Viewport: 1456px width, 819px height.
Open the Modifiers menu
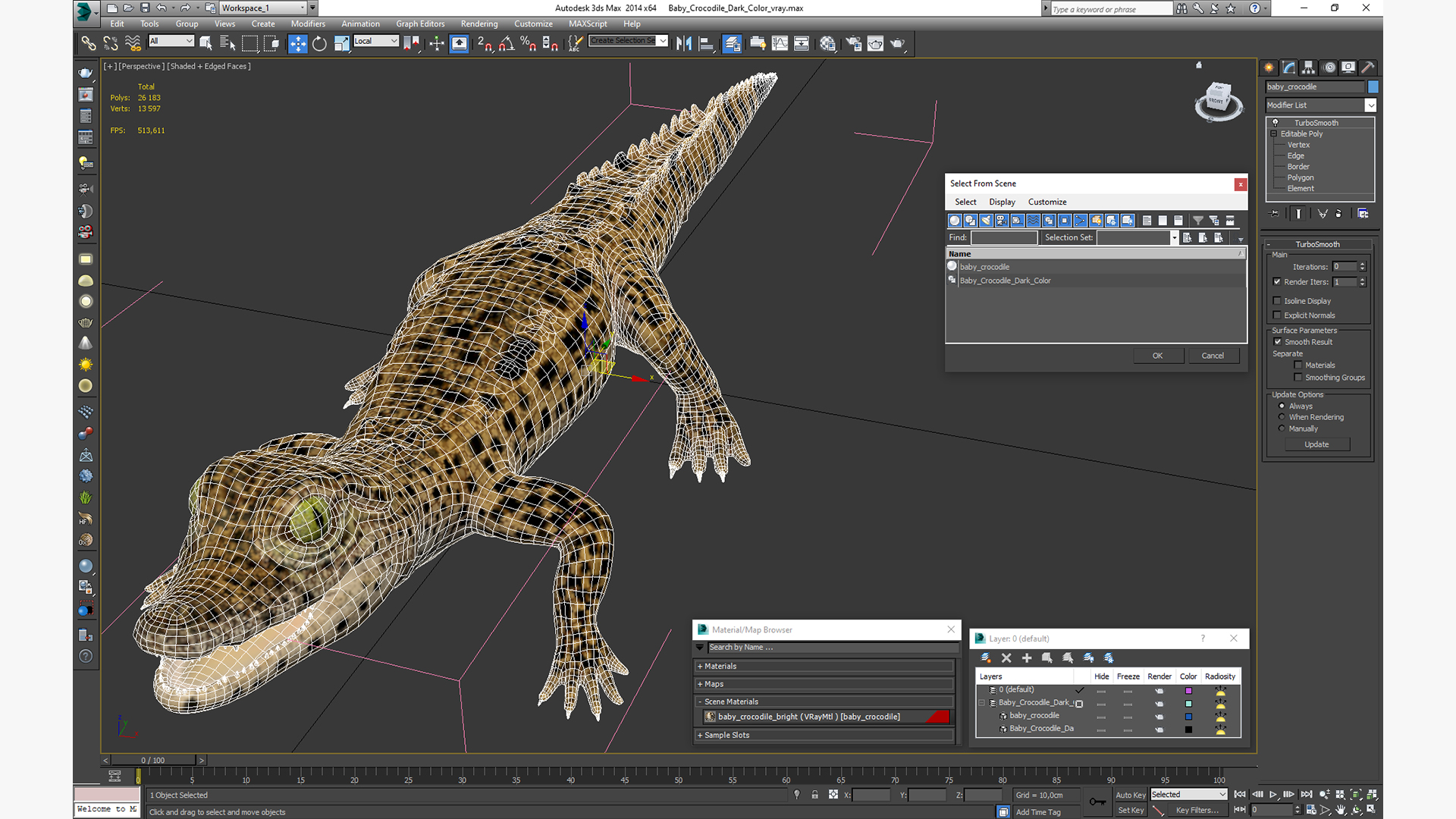(x=308, y=24)
